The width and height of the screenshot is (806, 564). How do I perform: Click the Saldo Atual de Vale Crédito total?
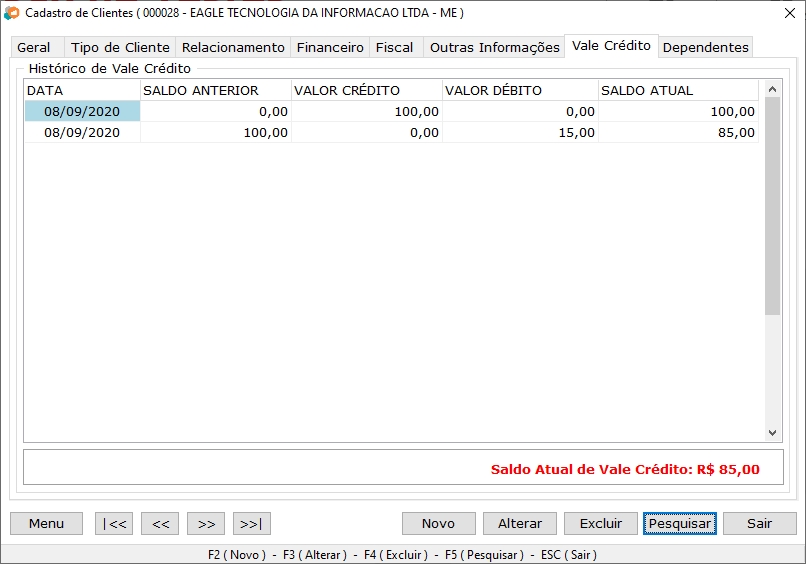tap(625, 469)
